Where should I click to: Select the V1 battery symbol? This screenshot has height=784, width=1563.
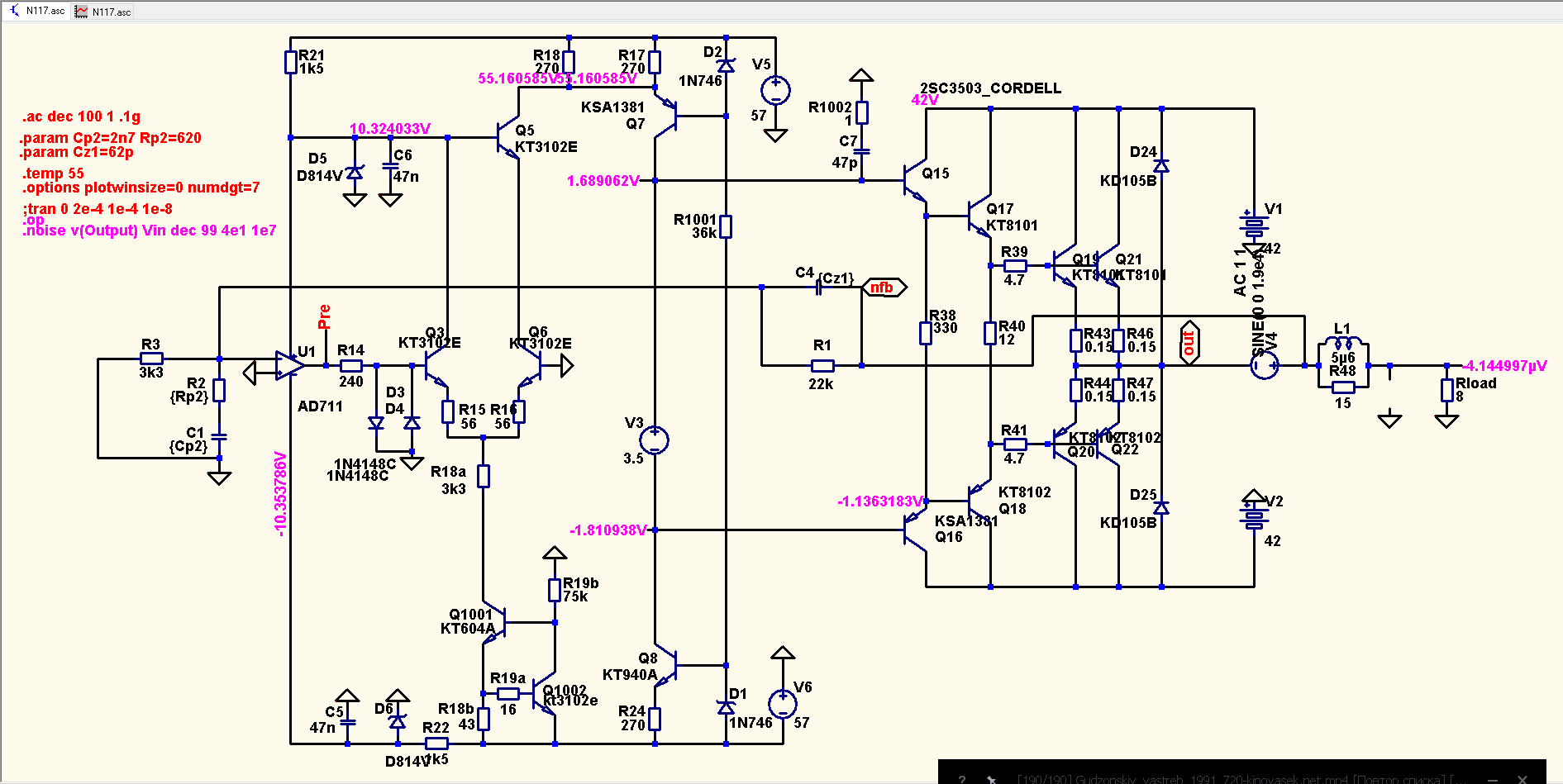1254,225
